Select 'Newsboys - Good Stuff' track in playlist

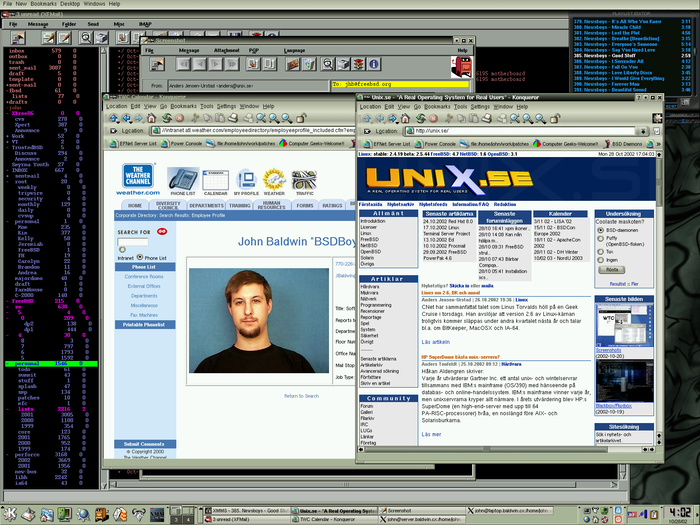coord(632,56)
